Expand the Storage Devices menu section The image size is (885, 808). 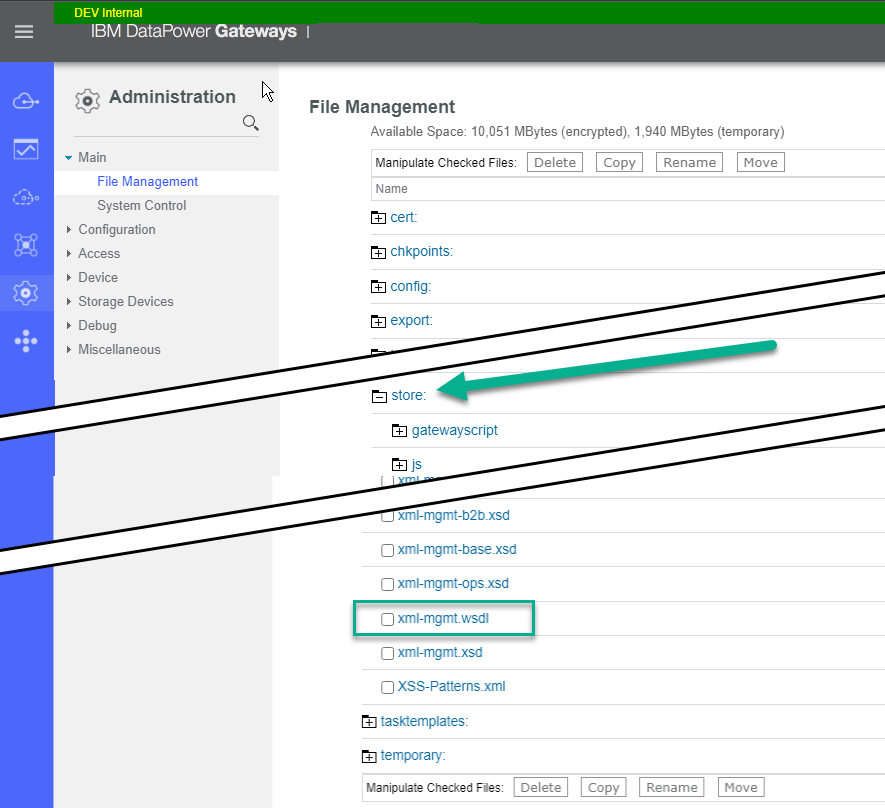[x=125, y=301]
